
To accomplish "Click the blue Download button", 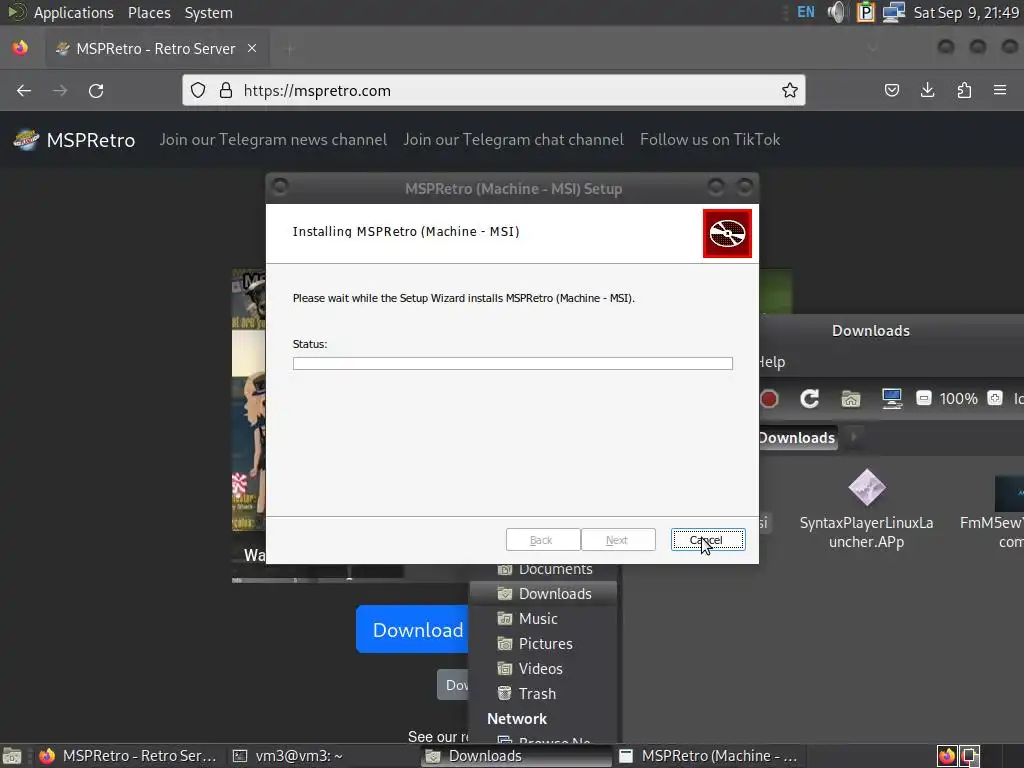I will [x=413, y=630].
